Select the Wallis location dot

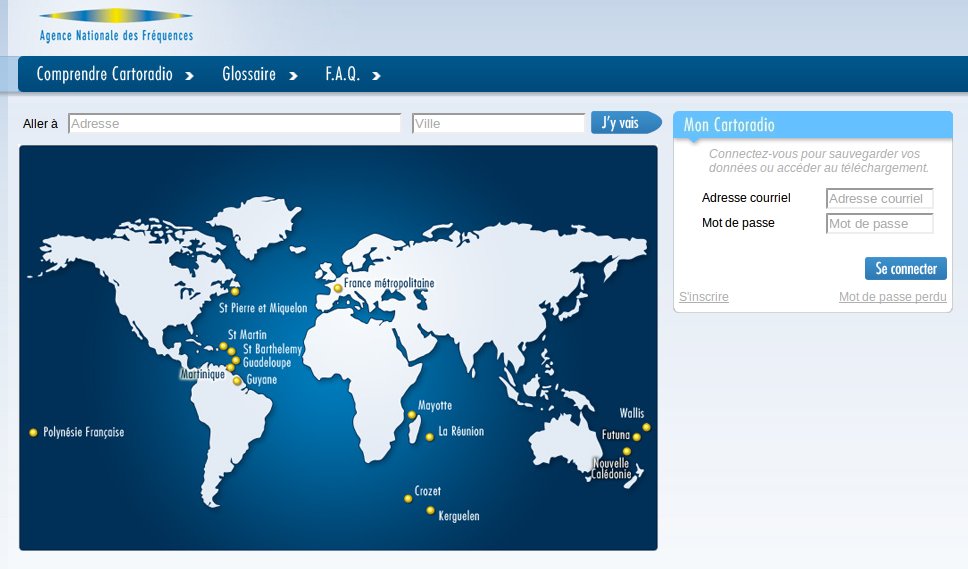pyautogui.click(x=646, y=427)
